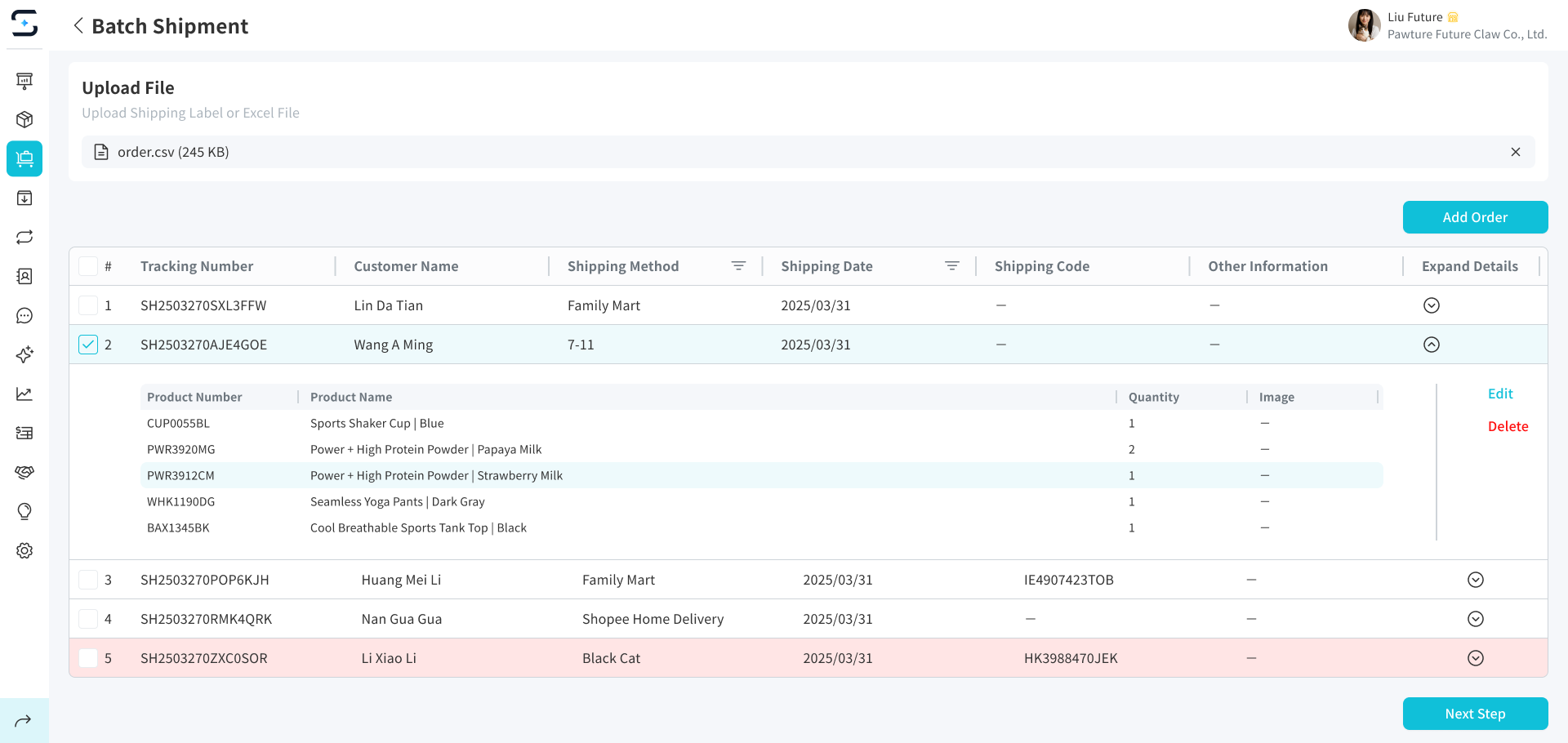The height and width of the screenshot is (743, 1568).
Task: Open Shipping Date column filter
Action: click(x=951, y=266)
